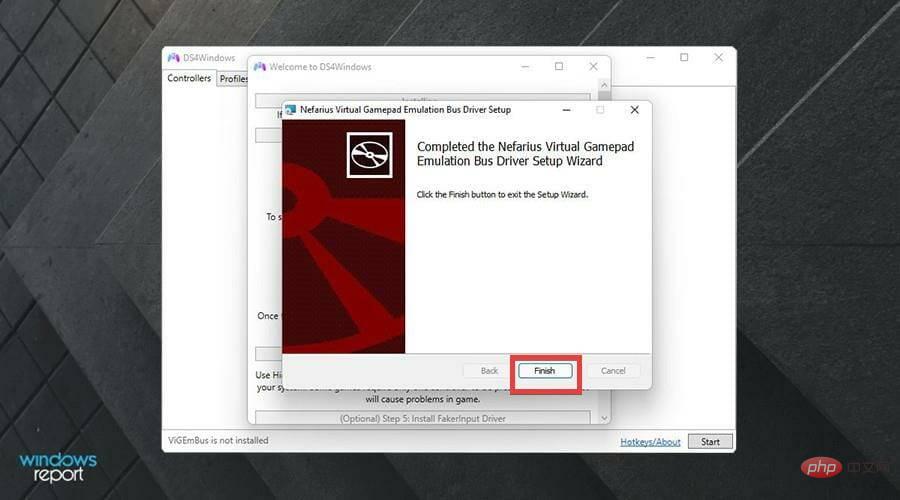Open the Profiles tab
The image size is (900, 500).
pos(233,79)
